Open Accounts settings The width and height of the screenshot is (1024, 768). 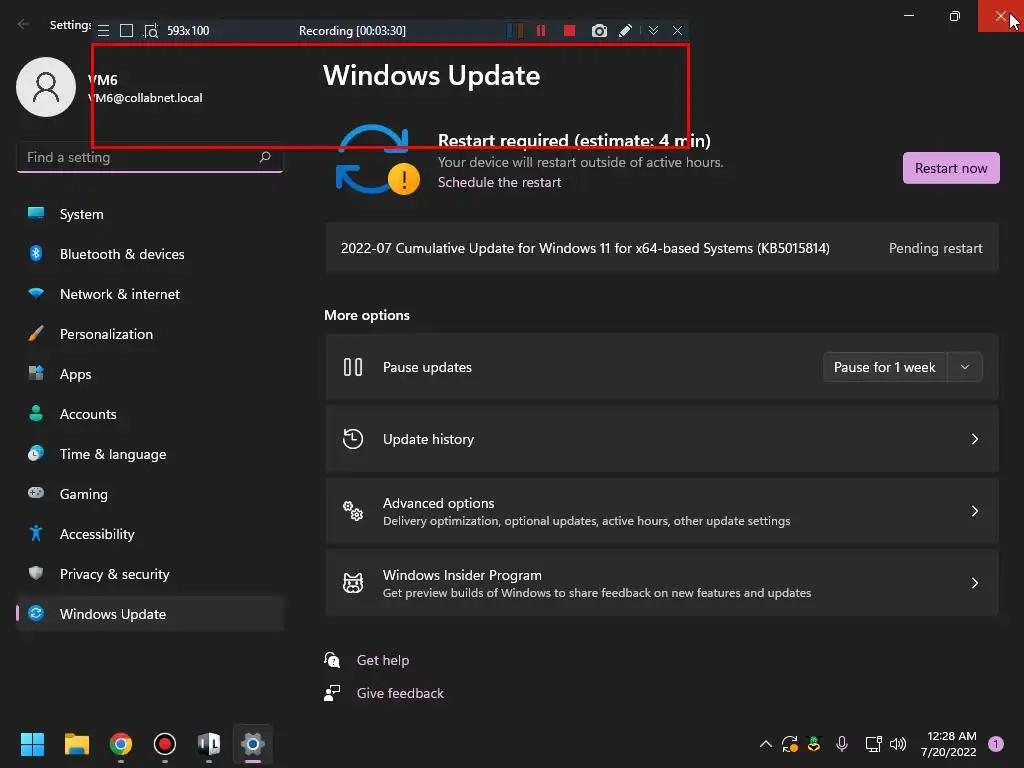tap(150, 414)
